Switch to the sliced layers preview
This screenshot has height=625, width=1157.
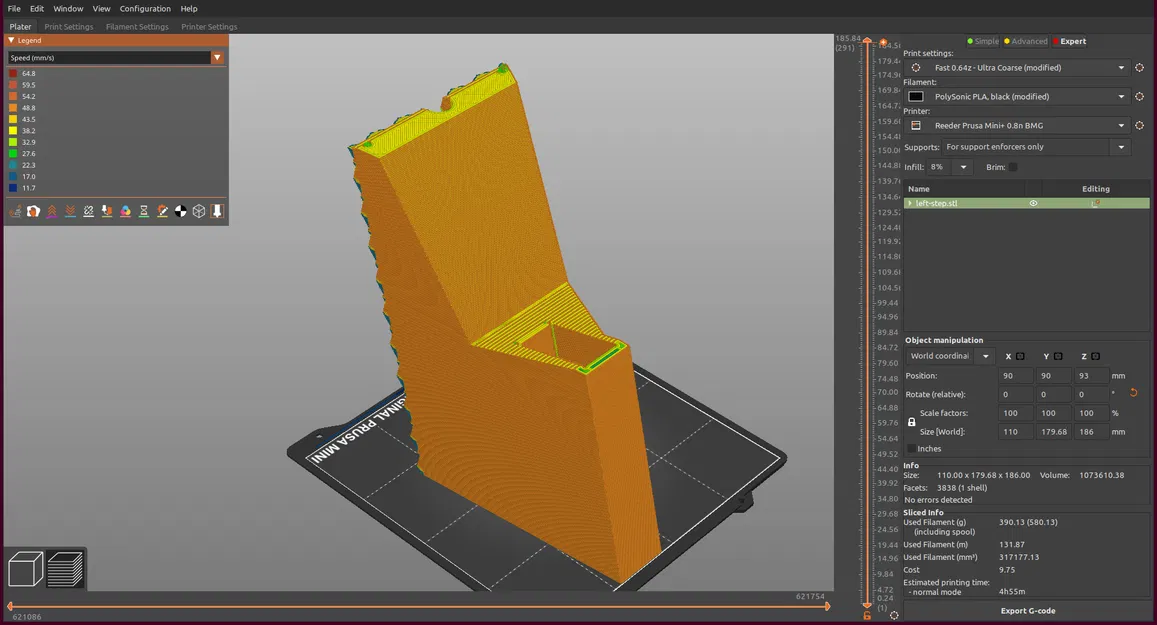click(x=65, y=570)
